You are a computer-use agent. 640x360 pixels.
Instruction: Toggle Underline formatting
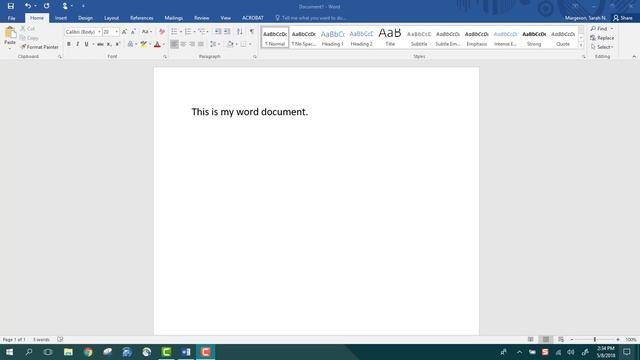[87, 44]
